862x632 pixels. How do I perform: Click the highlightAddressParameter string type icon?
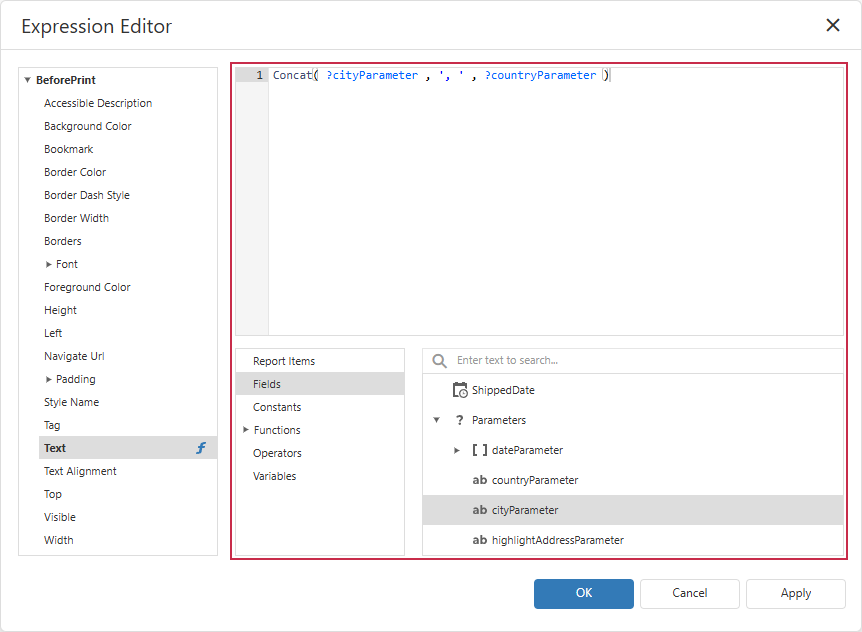(479, 540)
